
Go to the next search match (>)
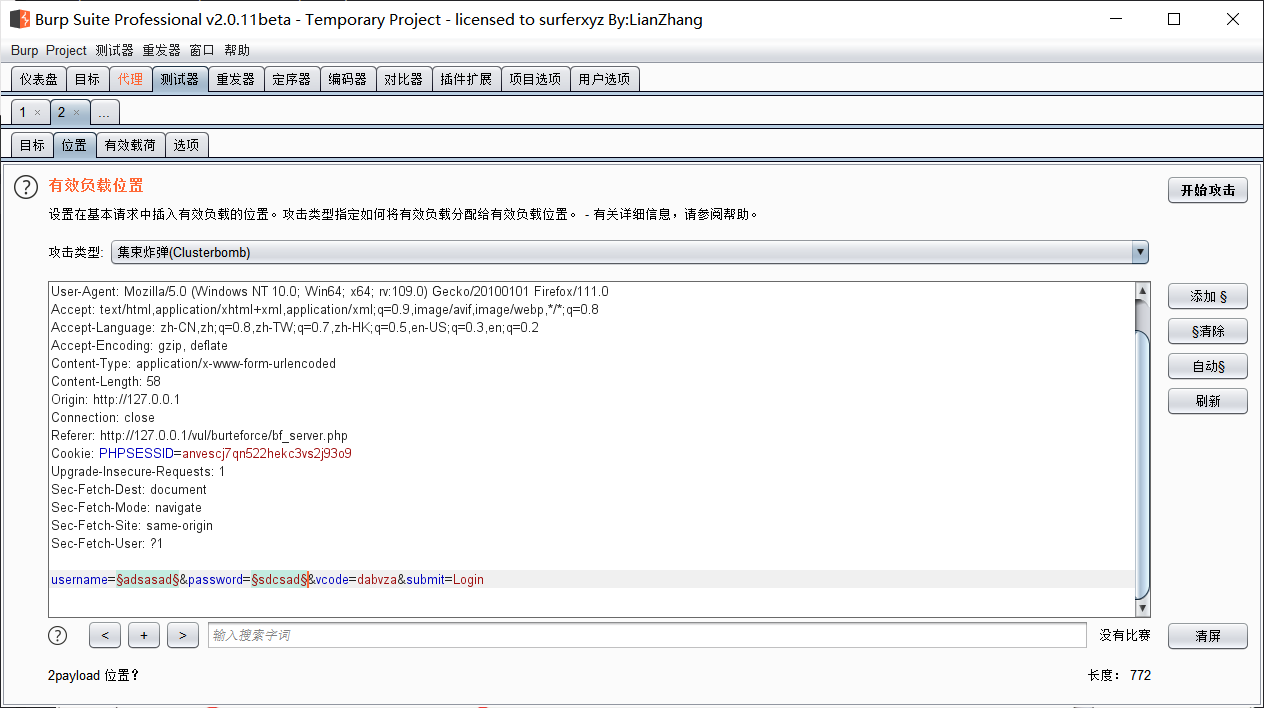point(183,635)
